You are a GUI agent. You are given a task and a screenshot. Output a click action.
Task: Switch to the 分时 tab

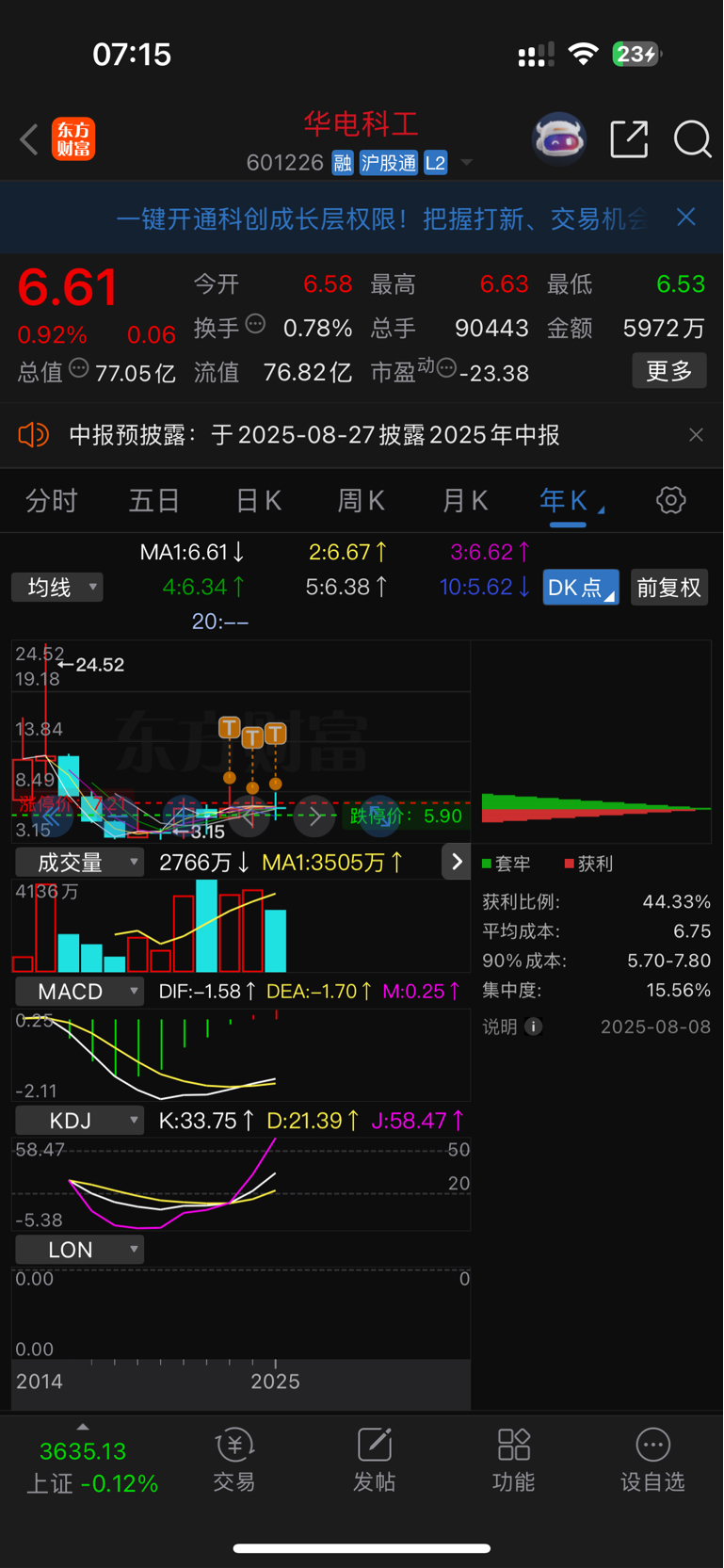point(52,500)
